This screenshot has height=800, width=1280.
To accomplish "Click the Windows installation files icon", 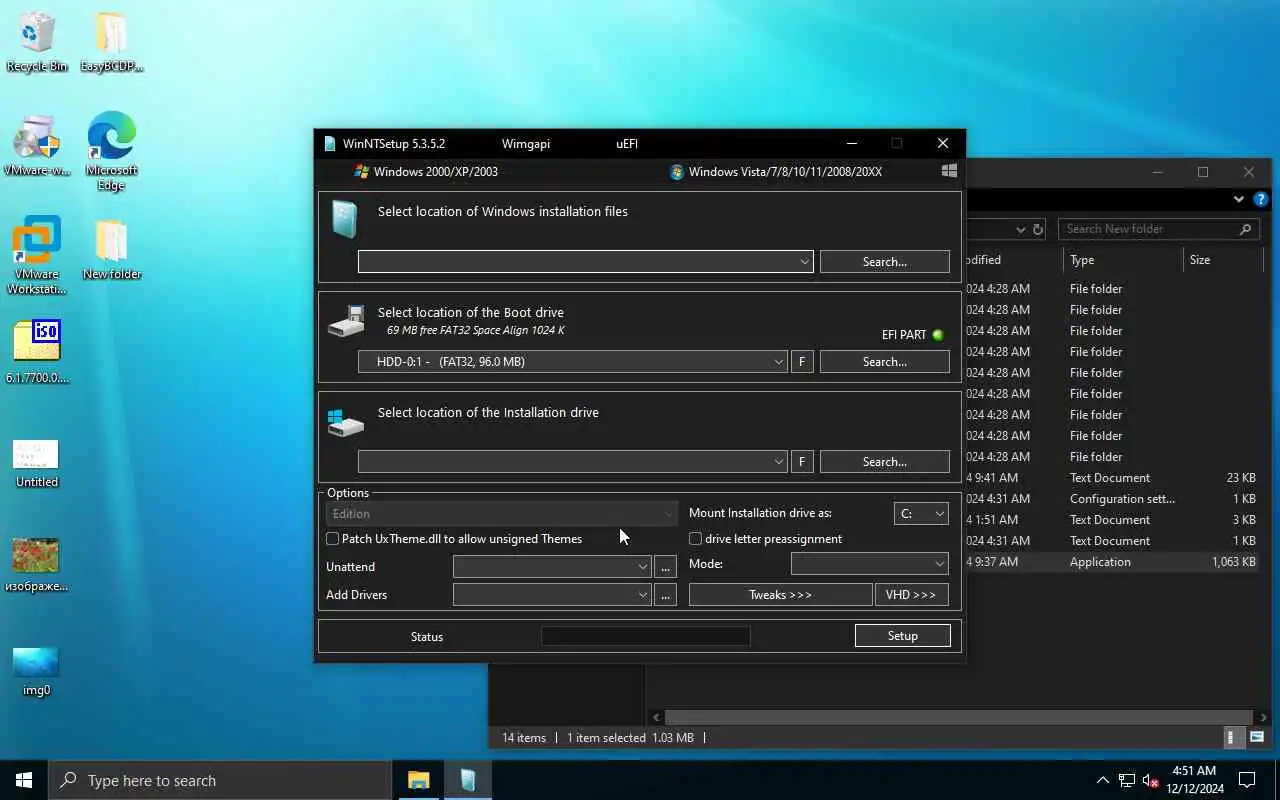I will pyautogui.click(x=344, y=220).
